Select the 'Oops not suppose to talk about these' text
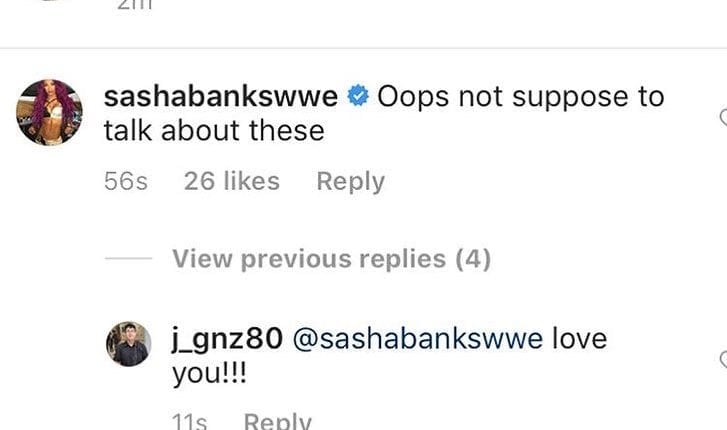The height and width of the screenshot is (430, 727). (x=384, y=113)
